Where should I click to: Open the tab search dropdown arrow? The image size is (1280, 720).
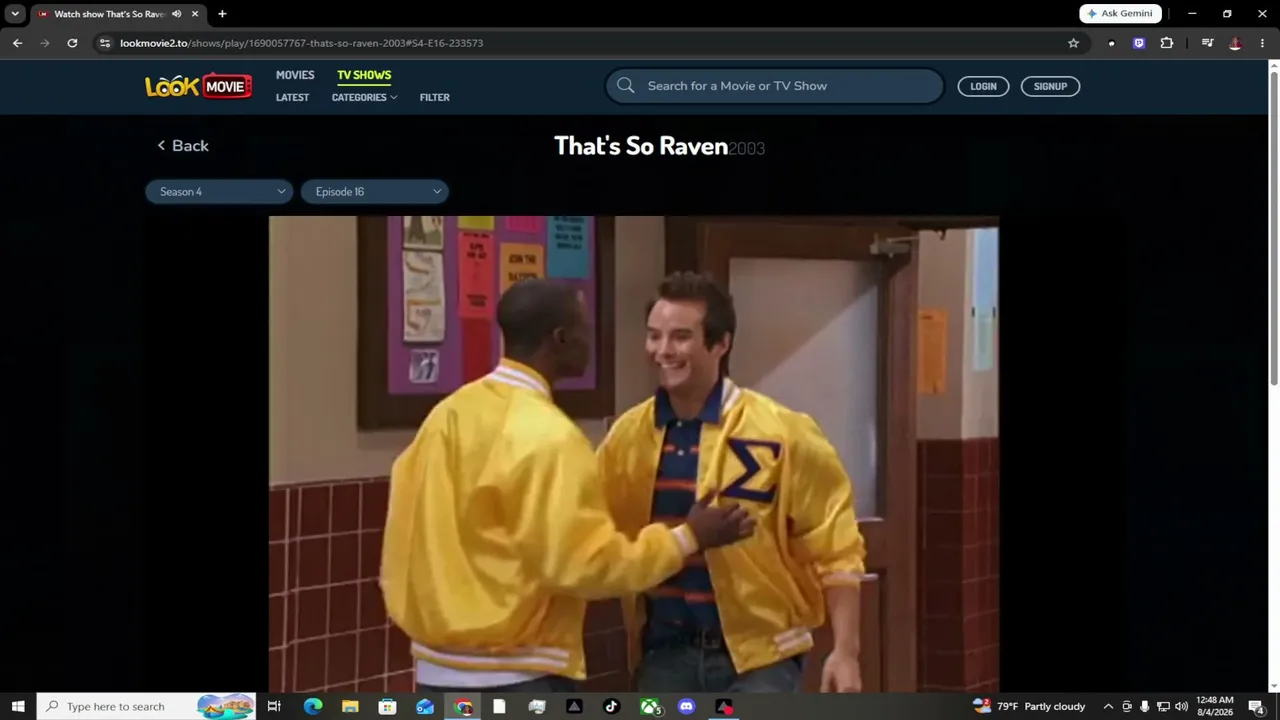pos(15,14)
